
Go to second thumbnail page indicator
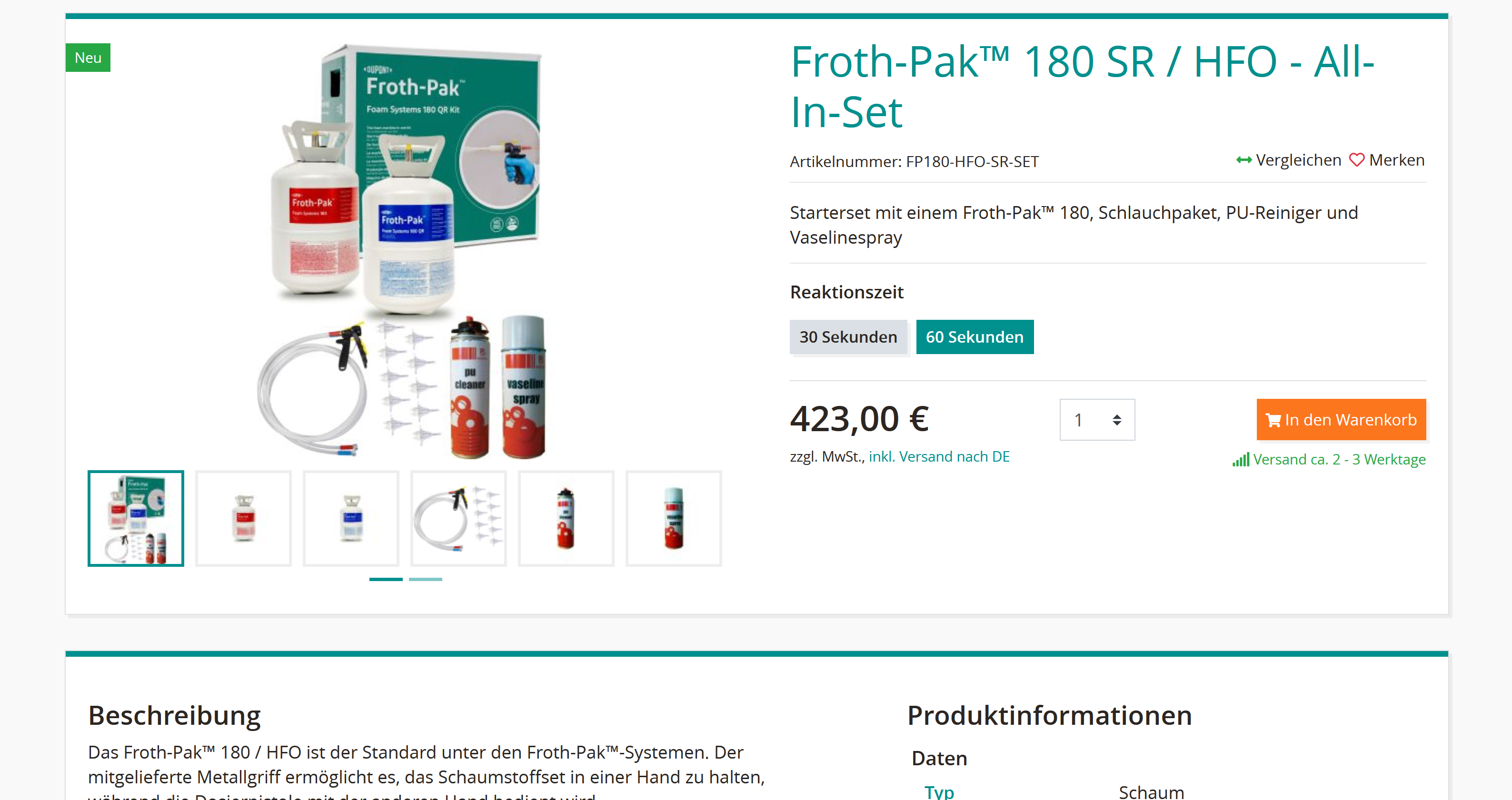(426, 579)
